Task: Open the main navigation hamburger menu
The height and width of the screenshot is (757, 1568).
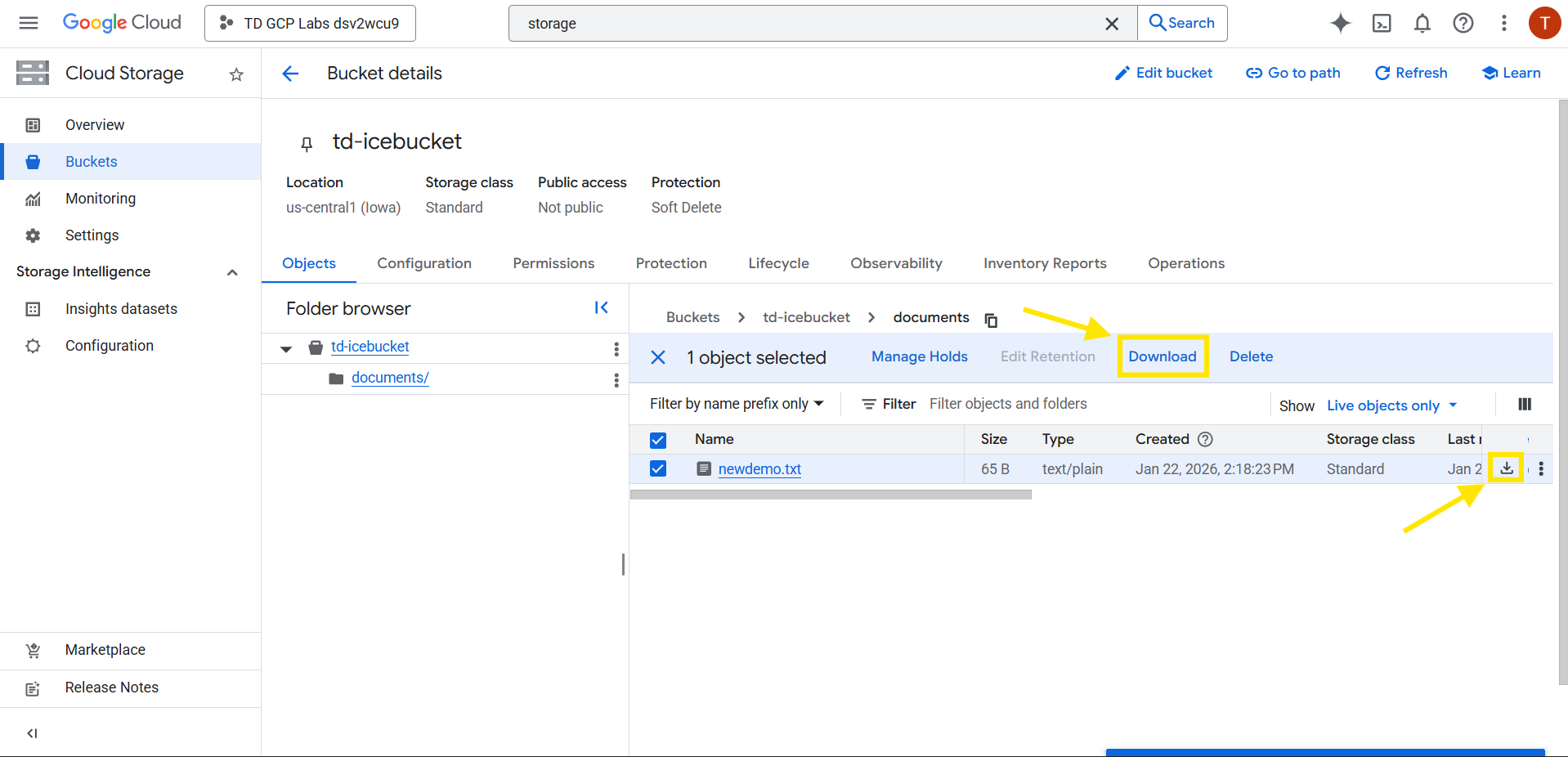Action: (x=29, y=23)
